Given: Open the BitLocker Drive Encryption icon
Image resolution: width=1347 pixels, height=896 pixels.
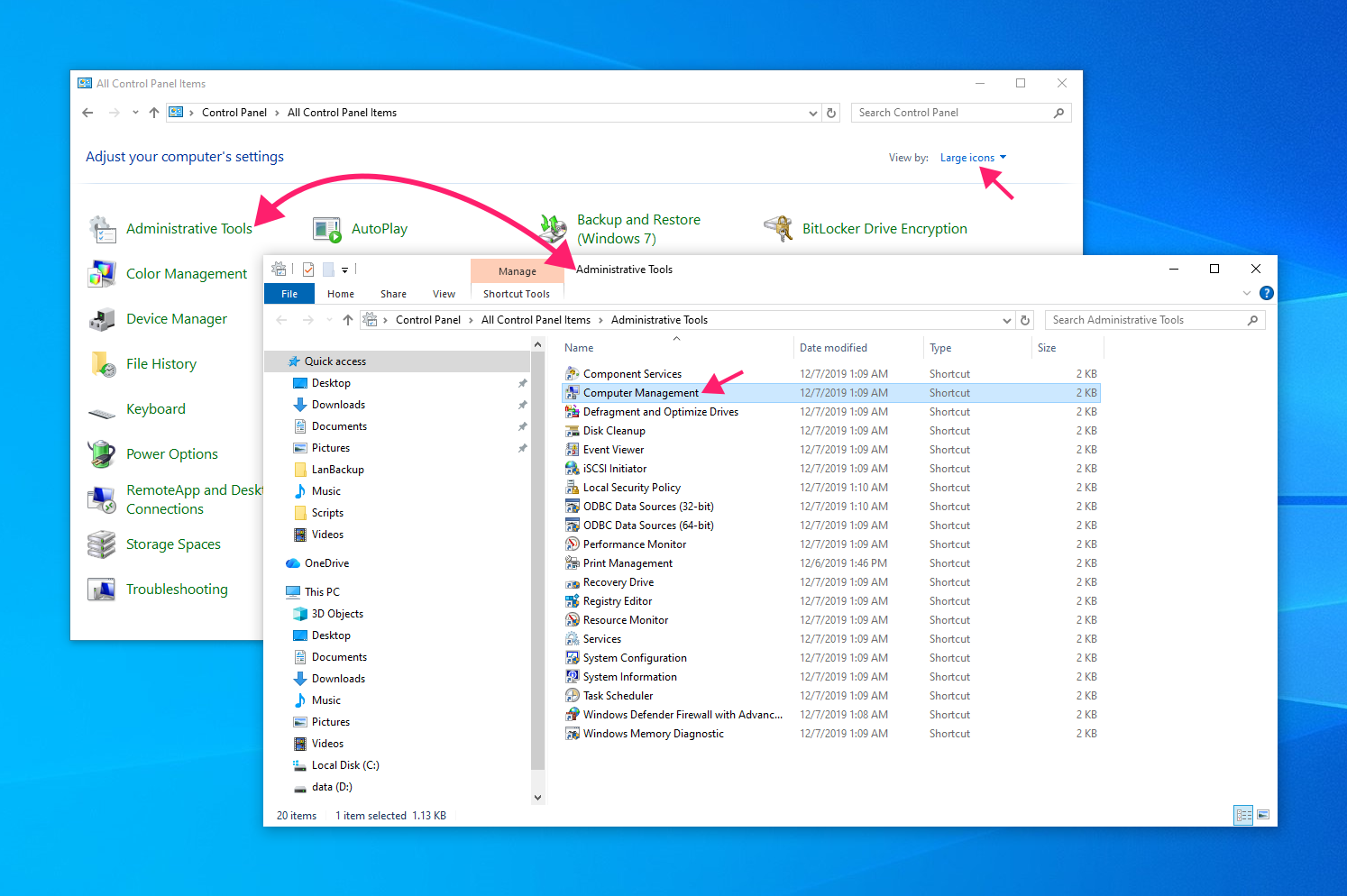Looking at the screenshot, I should point(778,229).
